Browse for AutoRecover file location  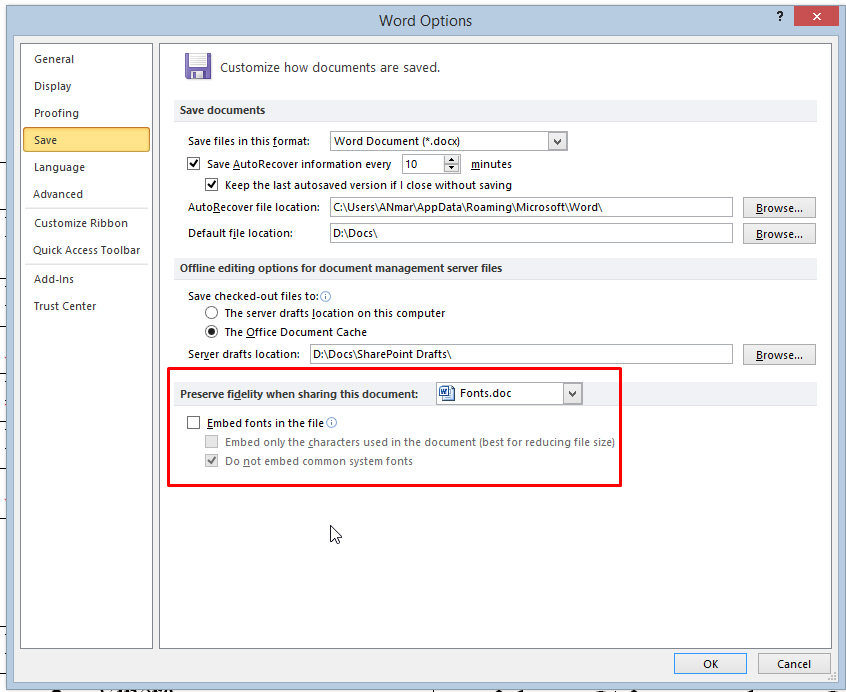click(x=779, y=208)
